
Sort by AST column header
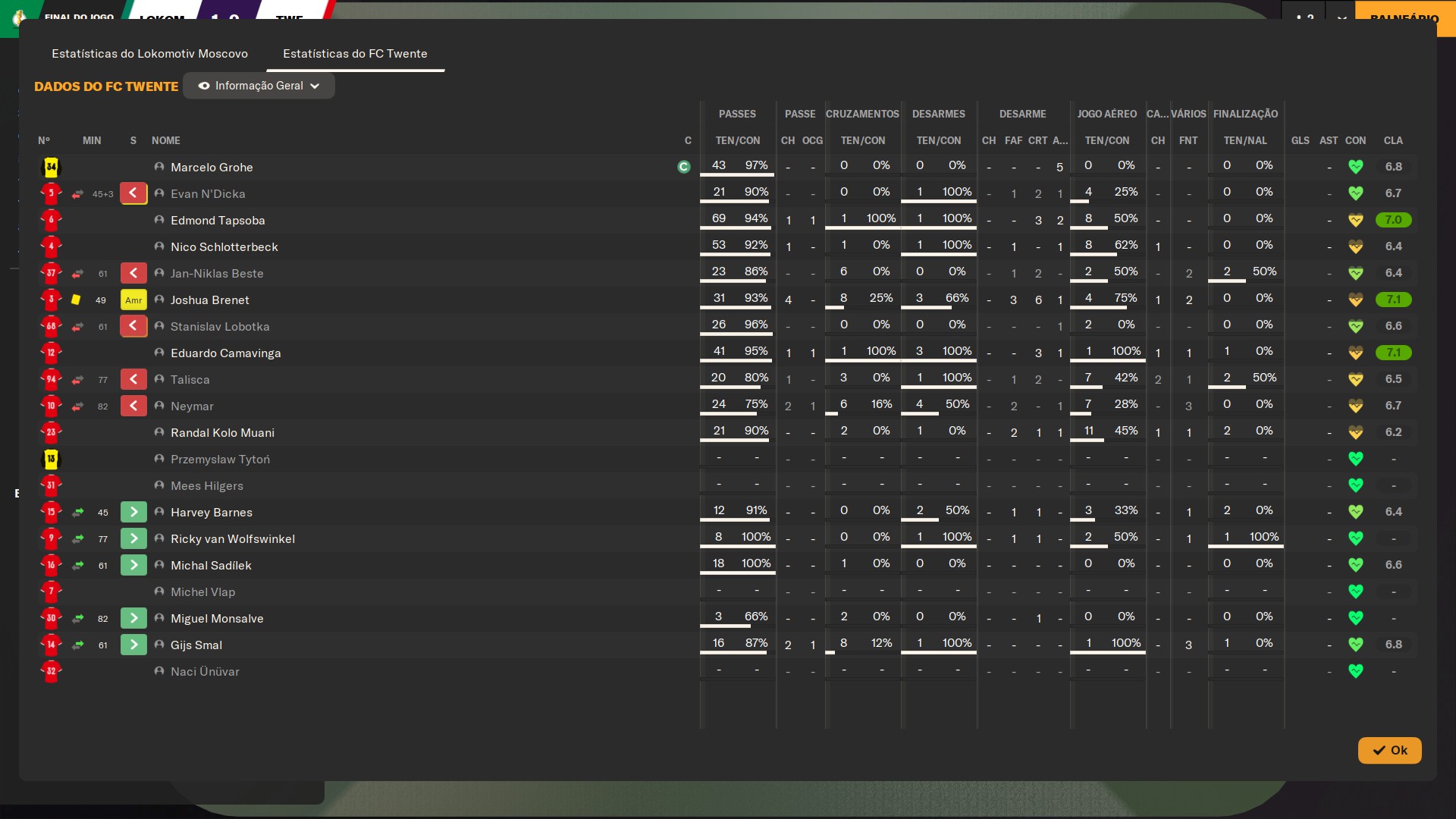coord(1329,140)
